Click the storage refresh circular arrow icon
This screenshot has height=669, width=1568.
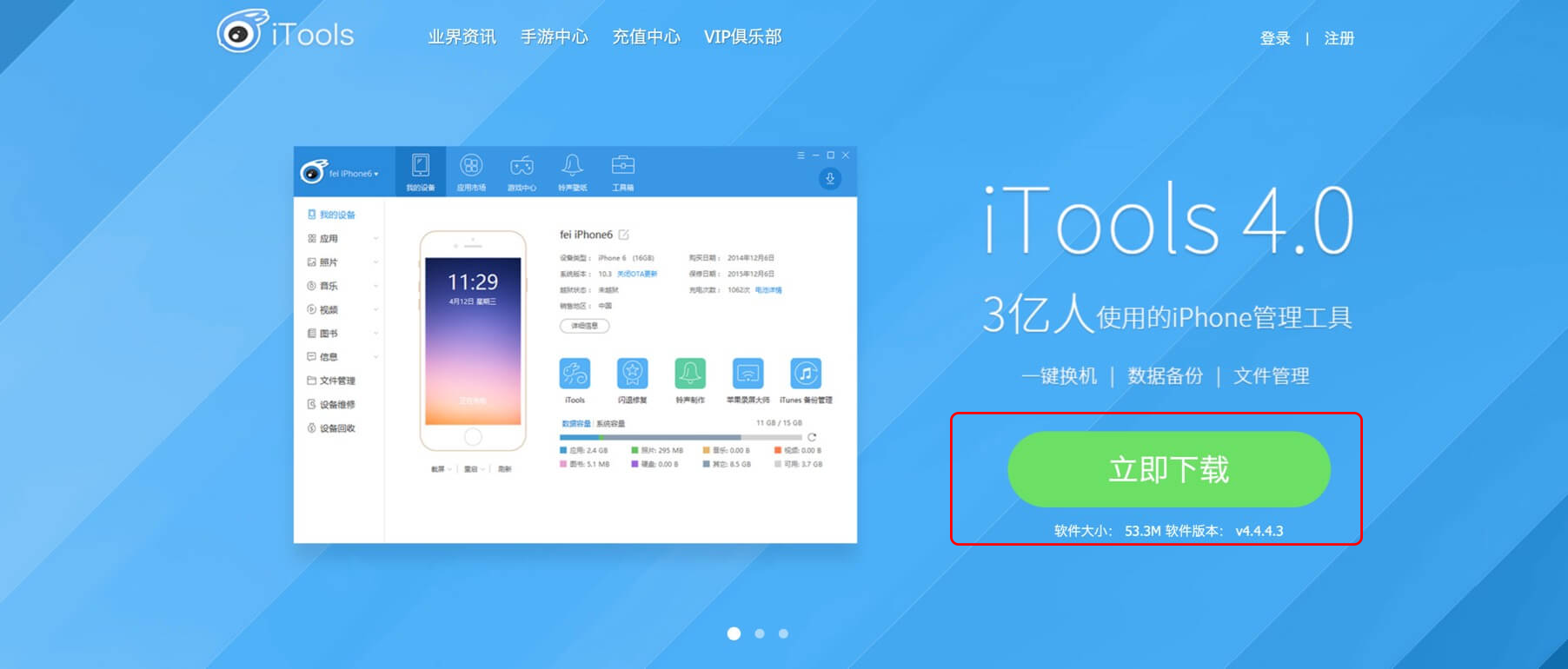point(812,437)
